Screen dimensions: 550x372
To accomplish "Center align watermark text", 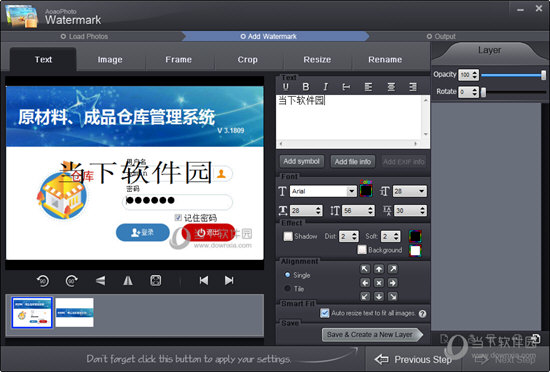I will pos(391,87).
